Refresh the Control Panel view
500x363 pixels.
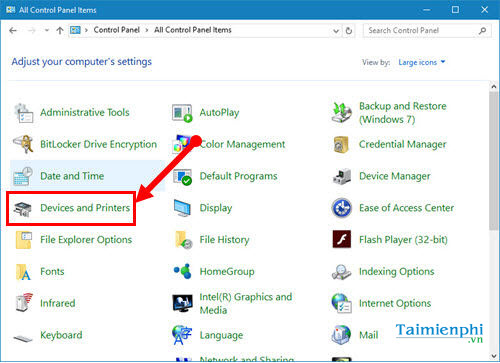tap(349, 31)
